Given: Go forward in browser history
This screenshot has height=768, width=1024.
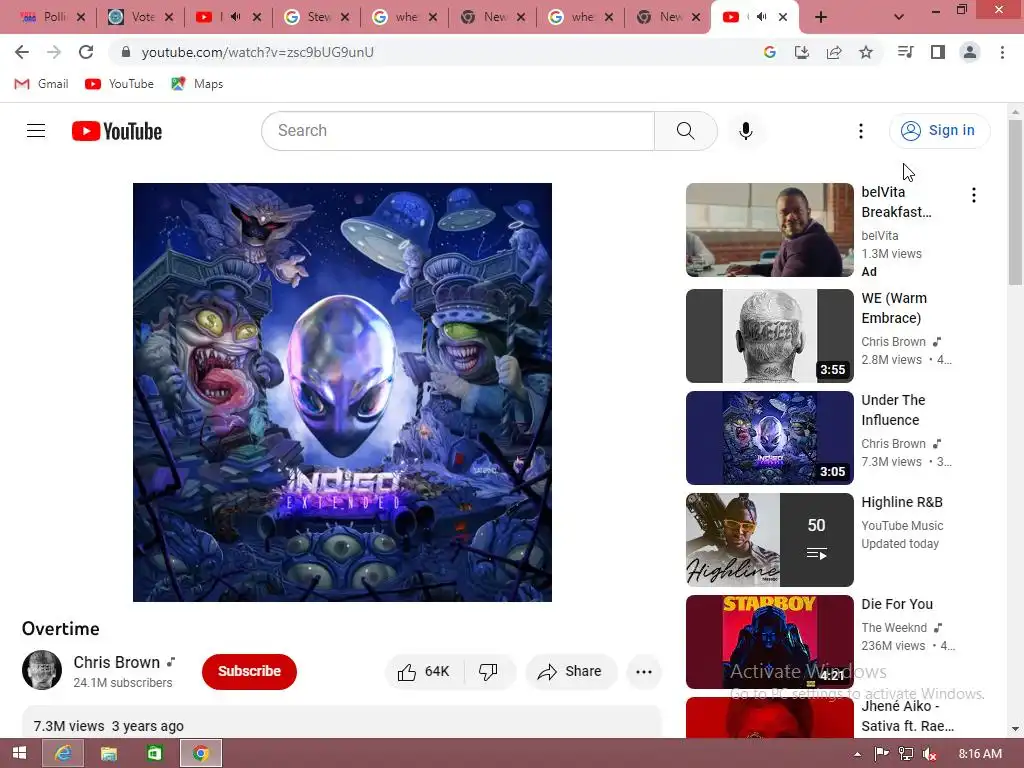Looking at the screenshot, I should click(x=54, y=52).
